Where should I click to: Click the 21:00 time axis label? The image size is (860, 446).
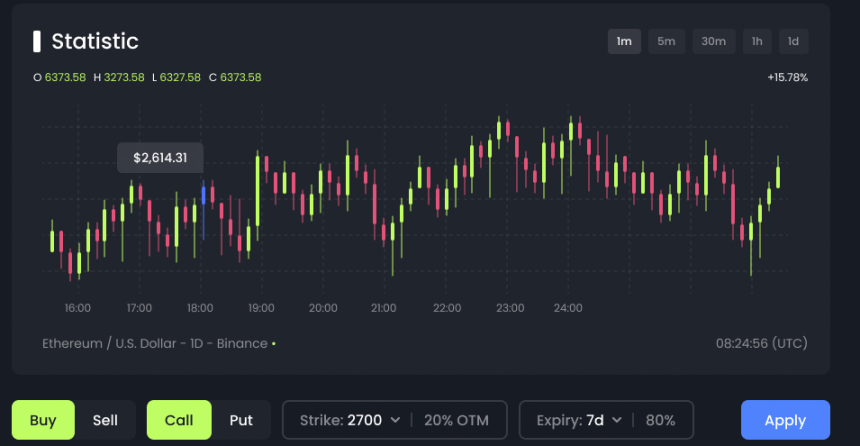(x=384, y=308)
